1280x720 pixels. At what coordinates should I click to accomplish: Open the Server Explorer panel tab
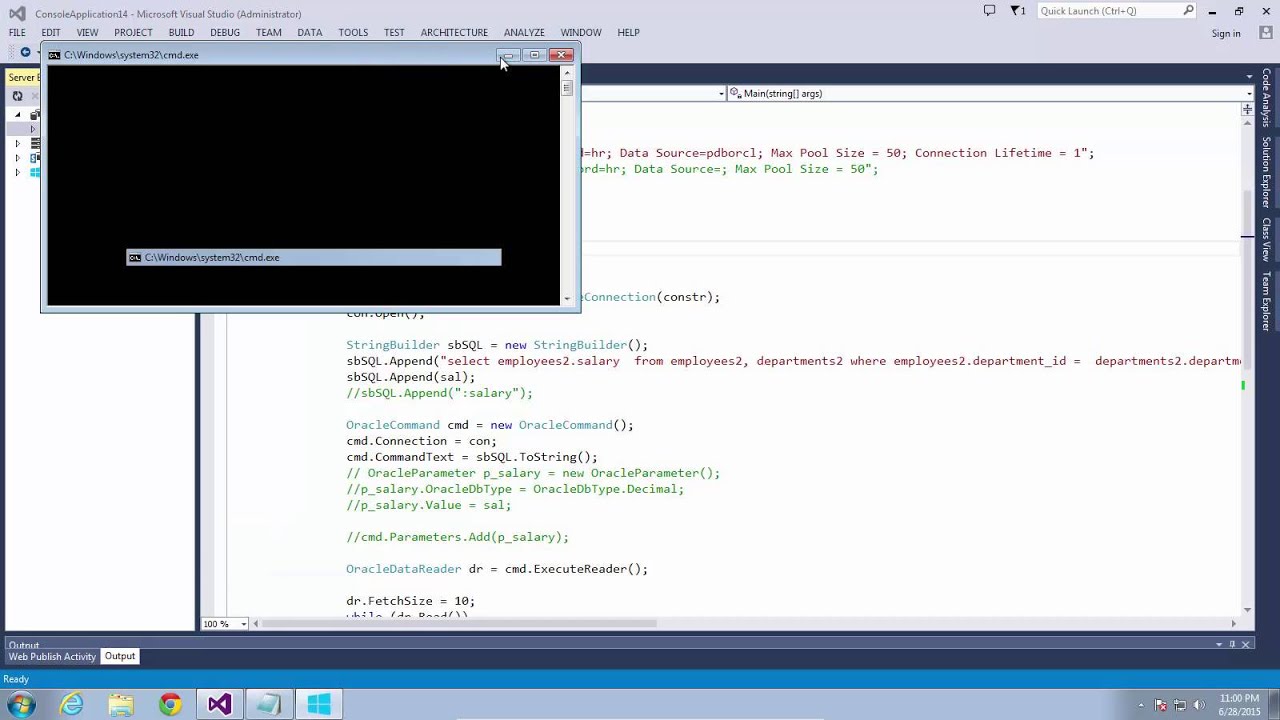pos(24,77)
